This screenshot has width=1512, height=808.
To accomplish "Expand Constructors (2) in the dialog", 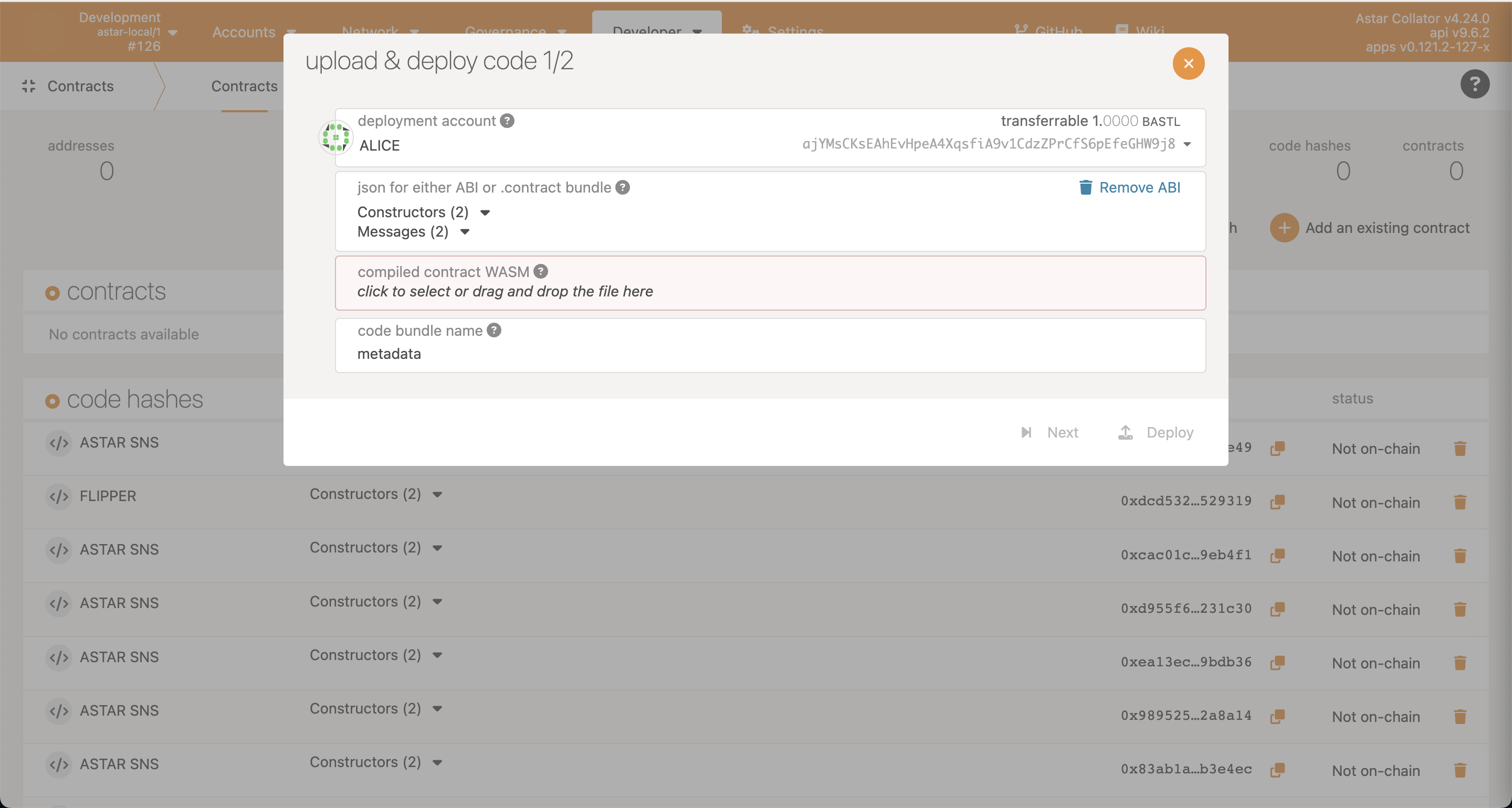I will [423, 212].
